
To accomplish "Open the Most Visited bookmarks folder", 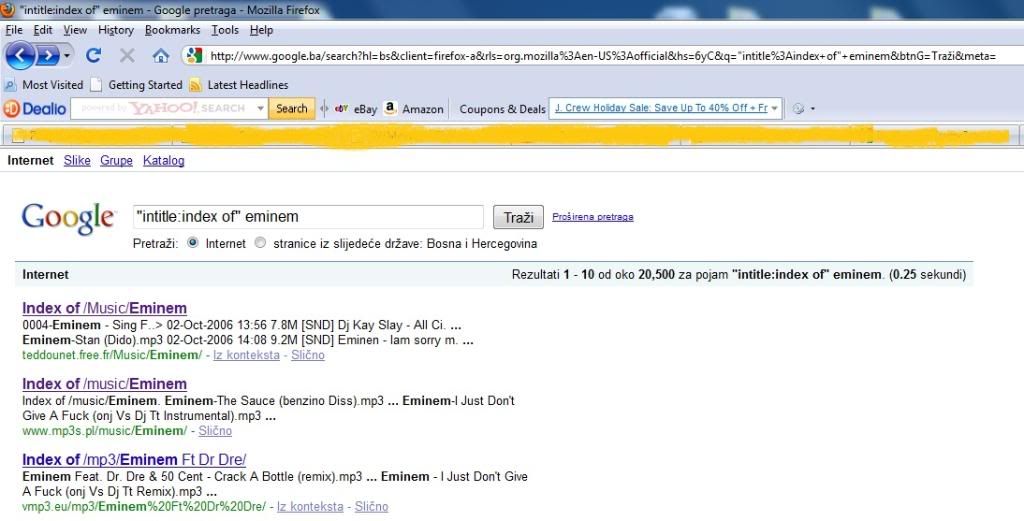I will [44, 85].
